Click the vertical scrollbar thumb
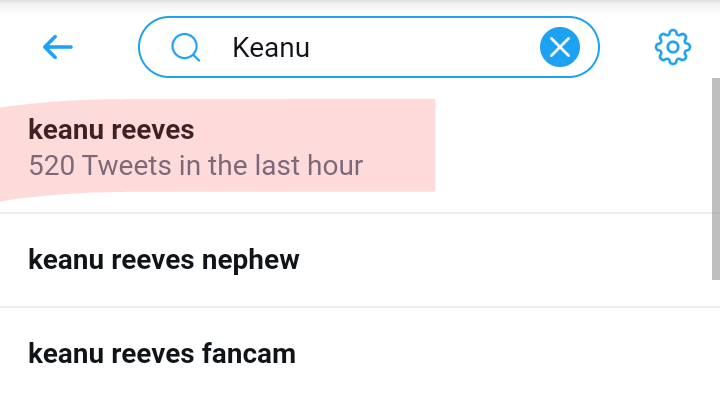Image resolution: width=720 pixels, height=398 pixels. 715,179
